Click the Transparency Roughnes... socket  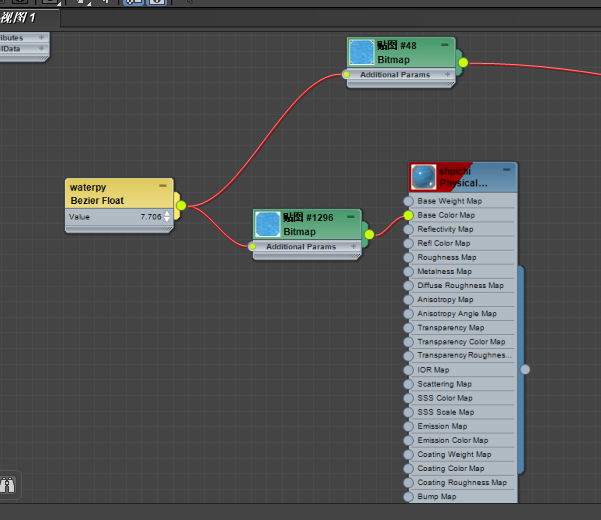tap(409, 356)
